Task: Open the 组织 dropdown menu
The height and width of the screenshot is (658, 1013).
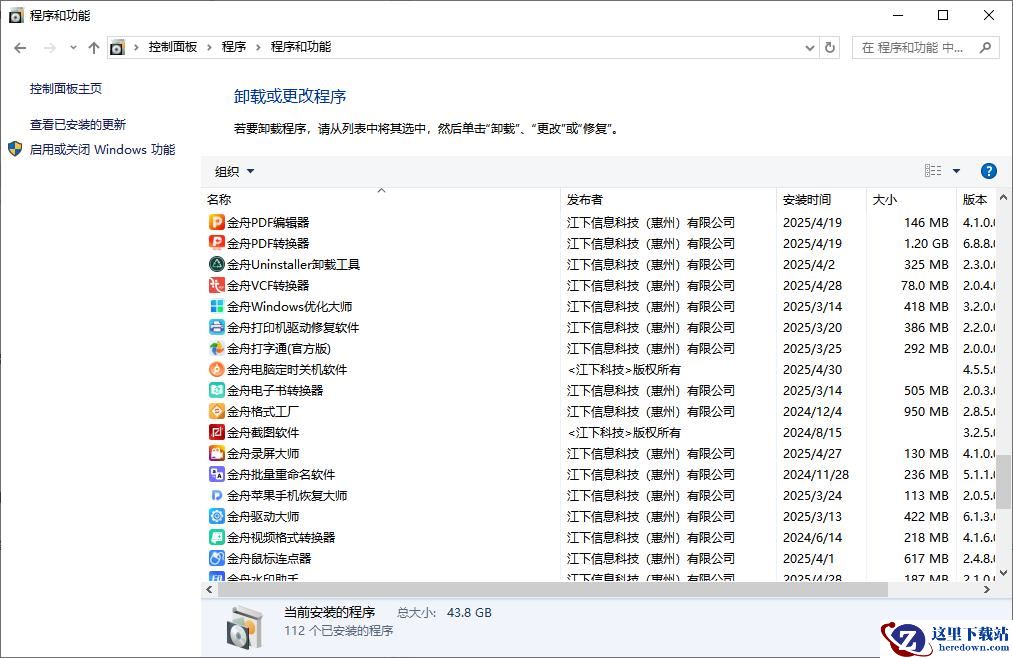Action: click(235, 171)
